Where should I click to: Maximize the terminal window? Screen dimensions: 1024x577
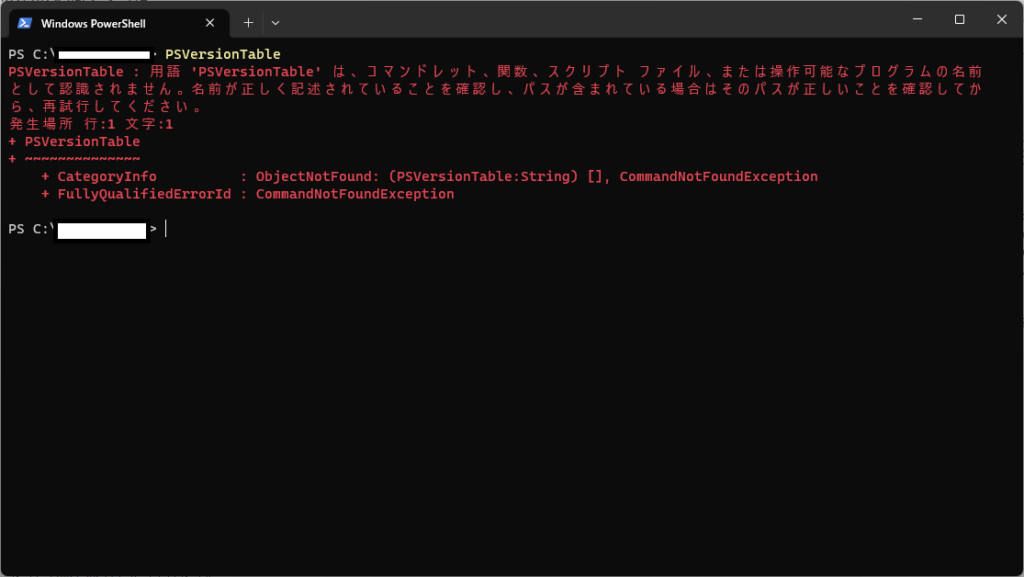(959, 20)
